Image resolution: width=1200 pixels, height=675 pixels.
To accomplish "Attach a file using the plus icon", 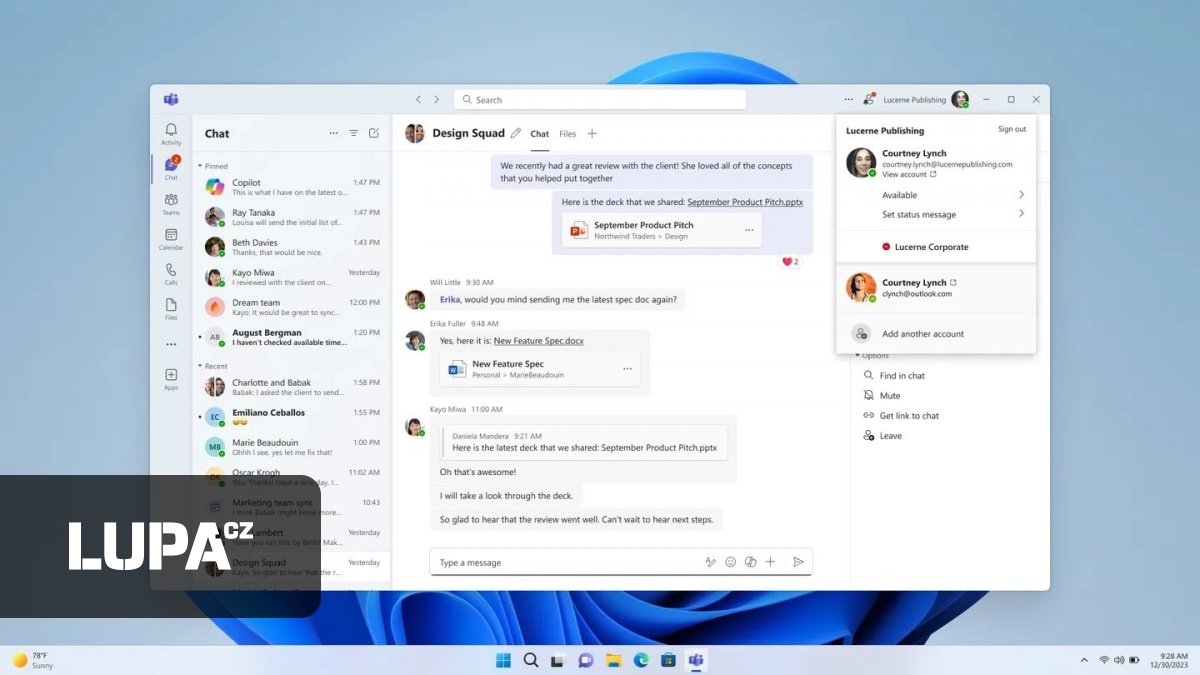I will 770,562.
